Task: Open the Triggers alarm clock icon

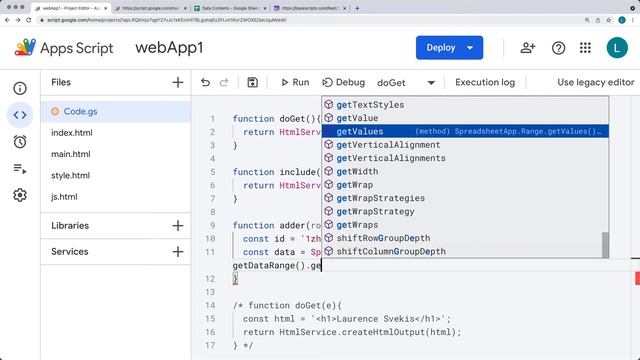Action: [x=20, y=142]
